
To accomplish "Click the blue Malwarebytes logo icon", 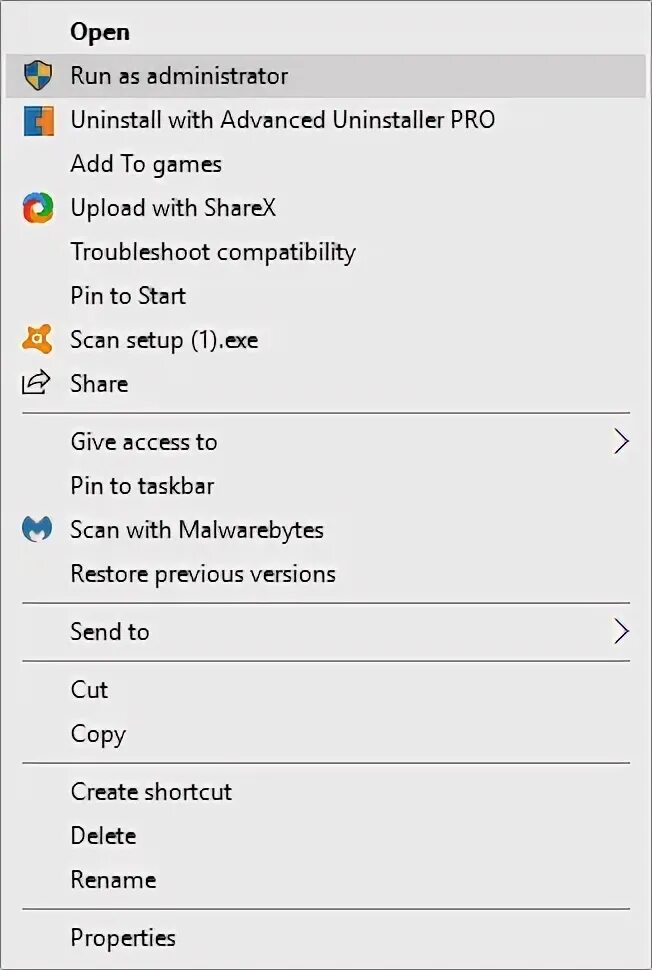I will click(x=37, y=530).
